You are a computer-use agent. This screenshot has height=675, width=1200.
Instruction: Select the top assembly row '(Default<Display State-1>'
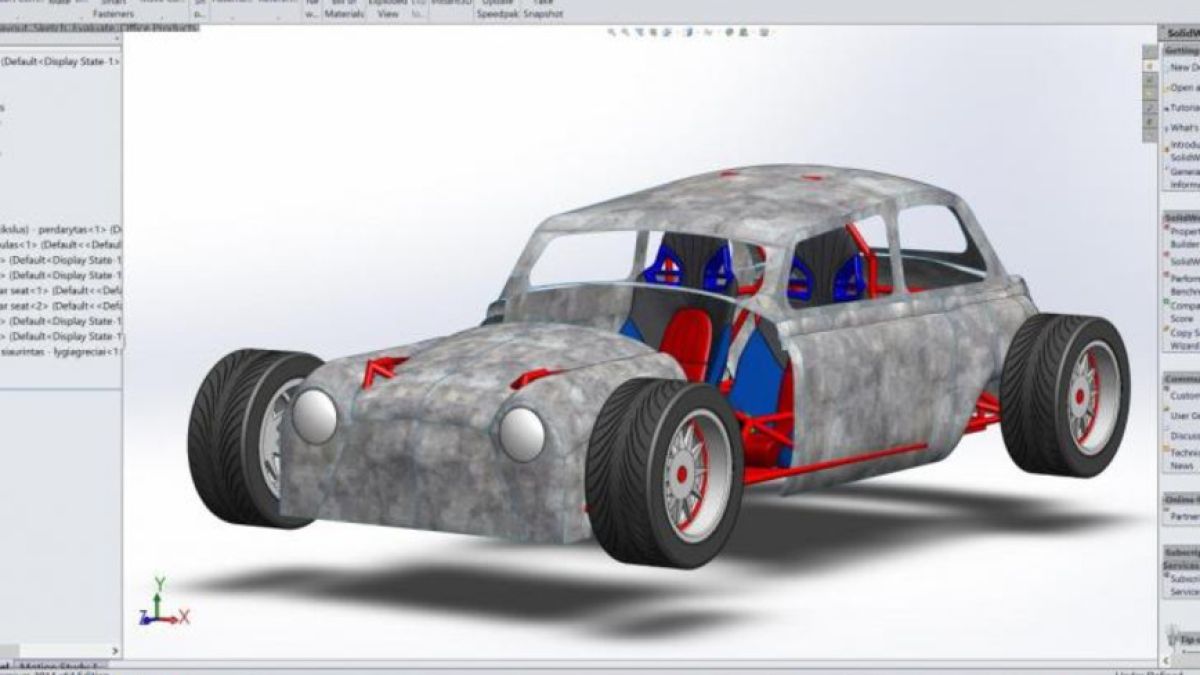click(x=60, y=62)
